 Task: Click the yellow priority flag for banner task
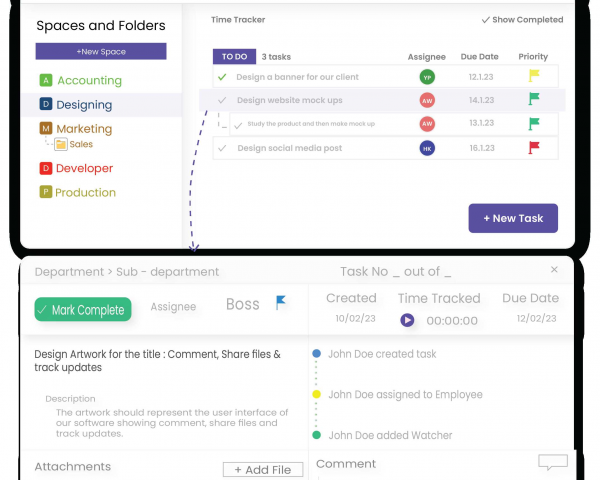coord(533,76)
